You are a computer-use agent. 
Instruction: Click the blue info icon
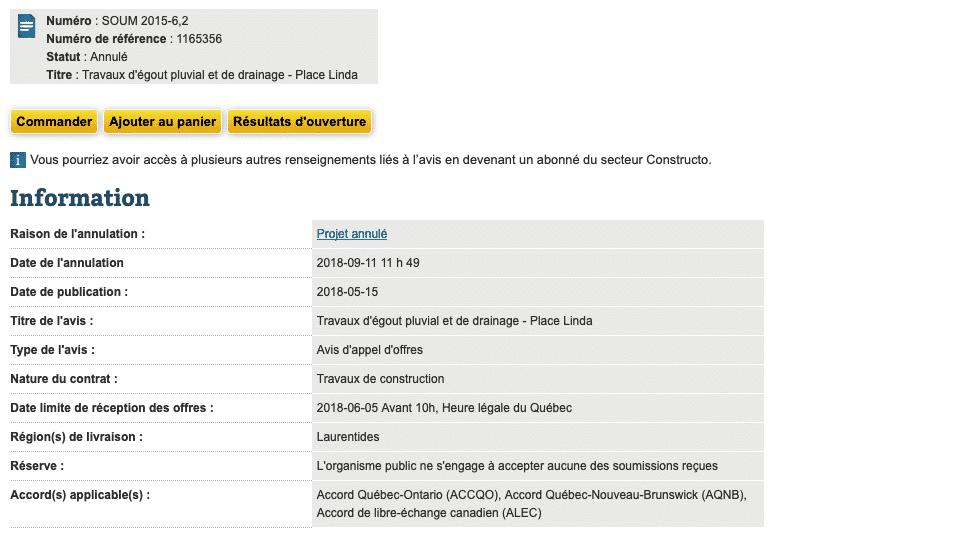[18, 160]
